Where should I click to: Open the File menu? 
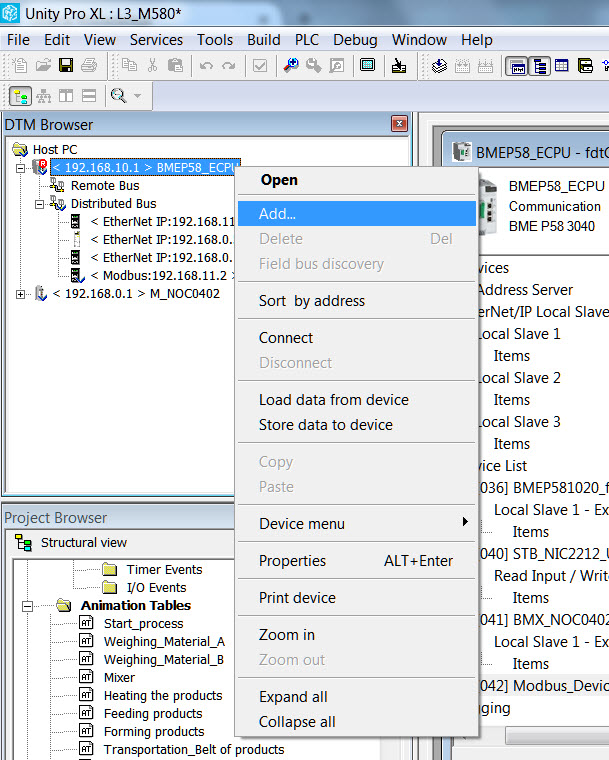pos(18,40)
